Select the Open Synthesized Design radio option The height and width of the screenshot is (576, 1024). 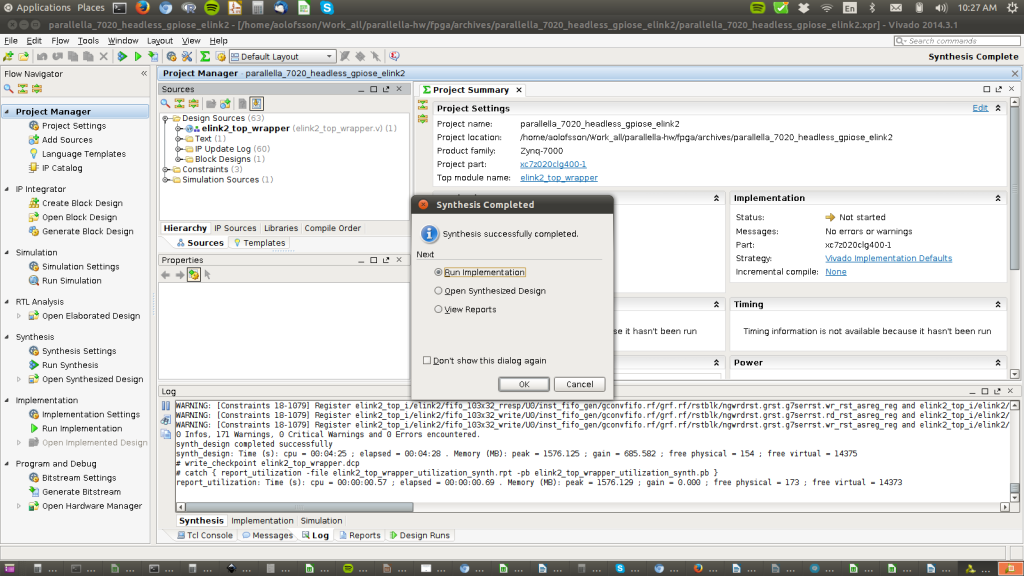point(438,291)
